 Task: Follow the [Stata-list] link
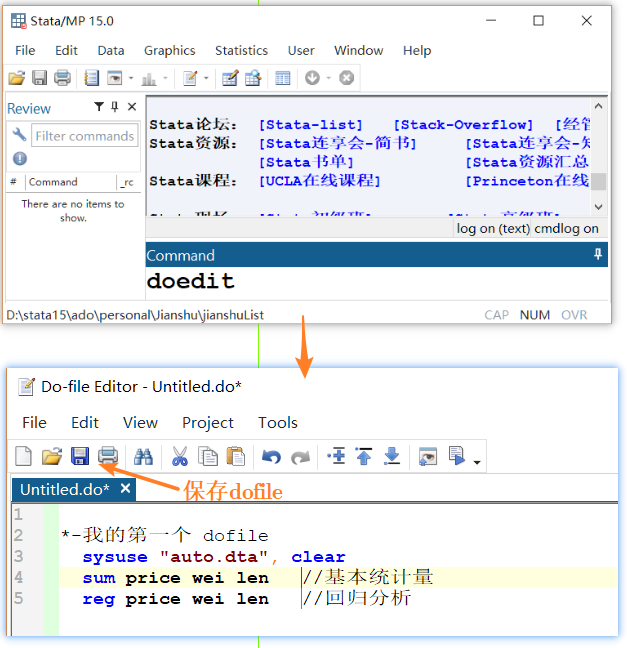pyautogui.click(x=311, y=124)
